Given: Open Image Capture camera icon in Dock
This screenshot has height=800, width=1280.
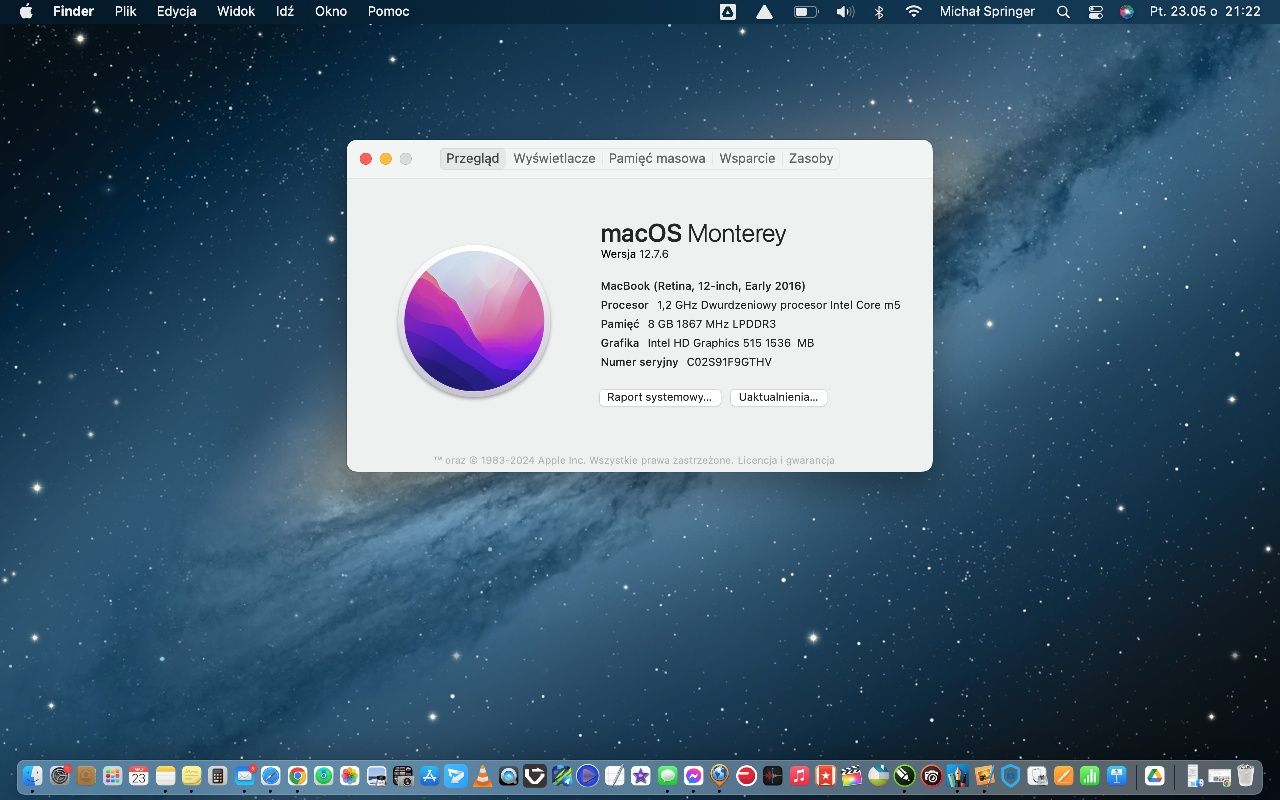Looking at the screenshot, I should pos(402,775).
